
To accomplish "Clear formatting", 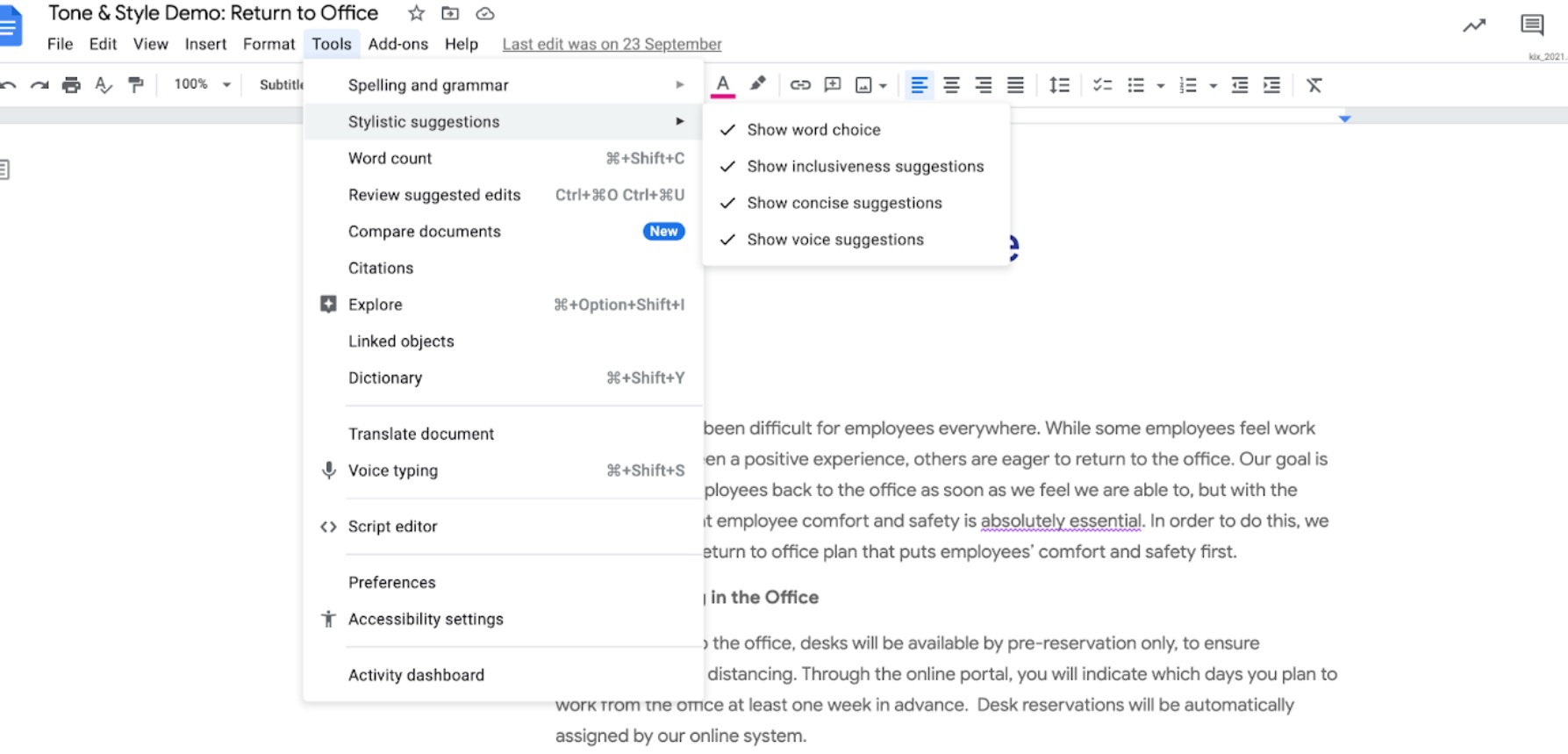I will click(1314, 85).
